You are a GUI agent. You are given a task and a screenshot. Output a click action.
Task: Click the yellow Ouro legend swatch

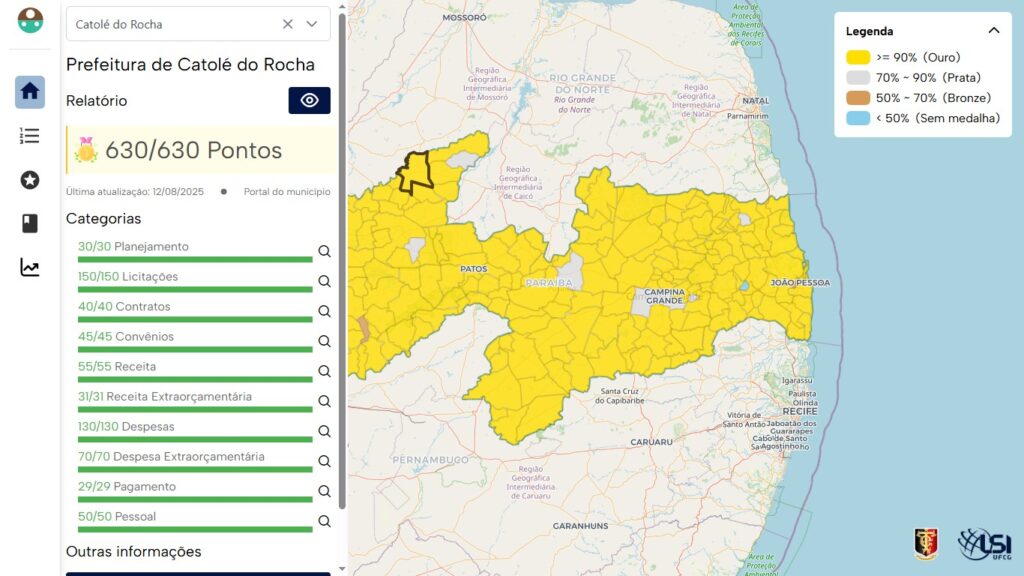coord(857,58)
